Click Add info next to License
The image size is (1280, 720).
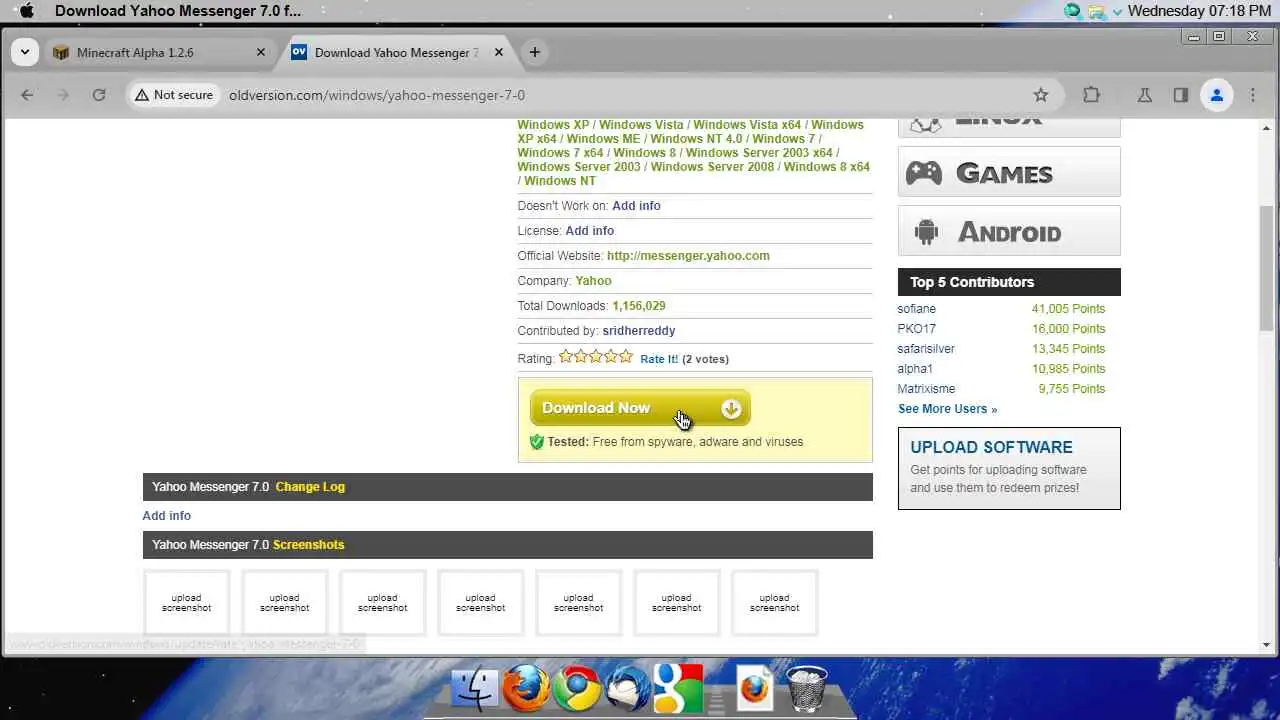(x=589, y=231)
